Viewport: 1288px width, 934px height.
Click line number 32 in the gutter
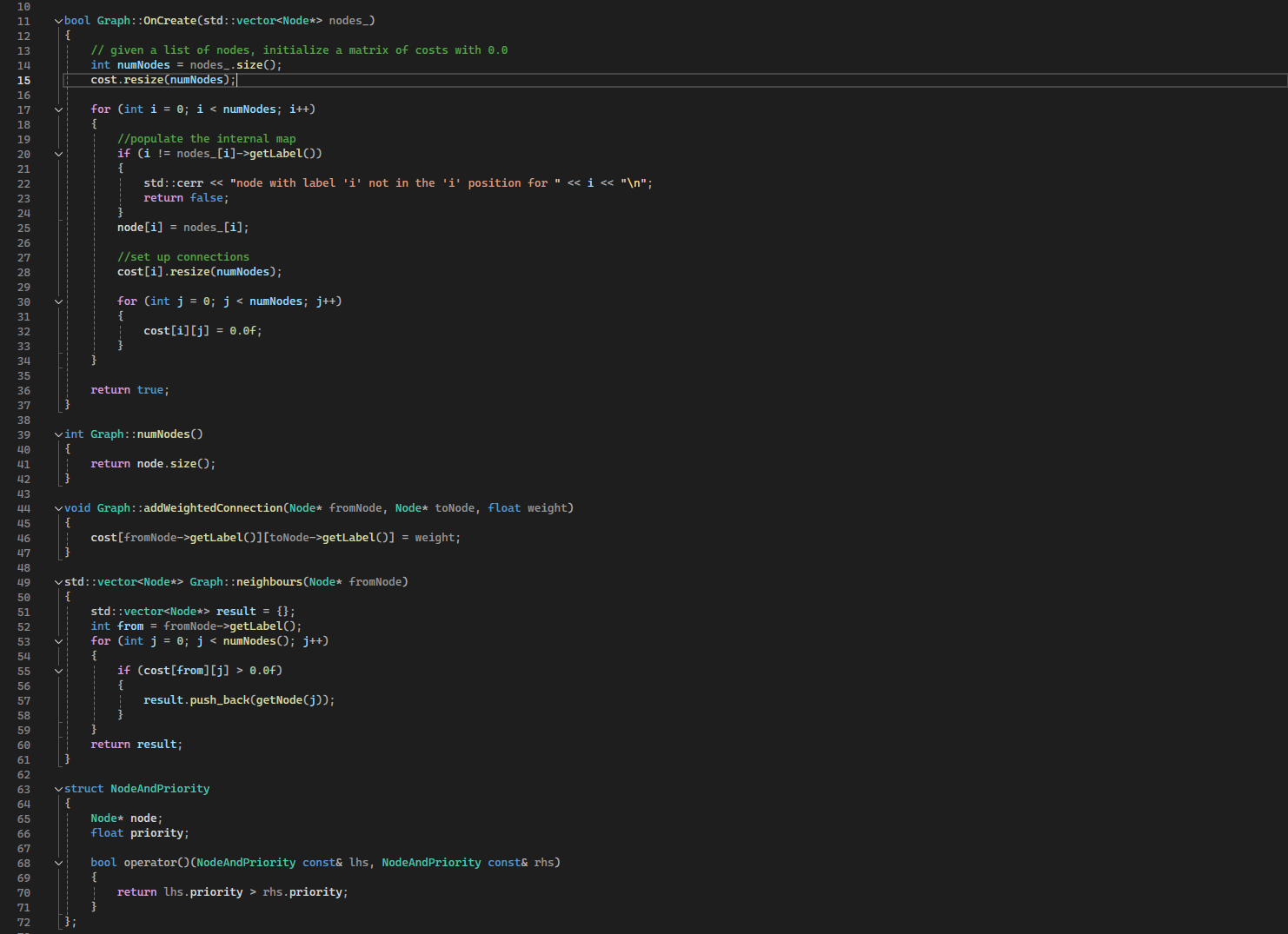pyautogui.click(x=23, y=331)
